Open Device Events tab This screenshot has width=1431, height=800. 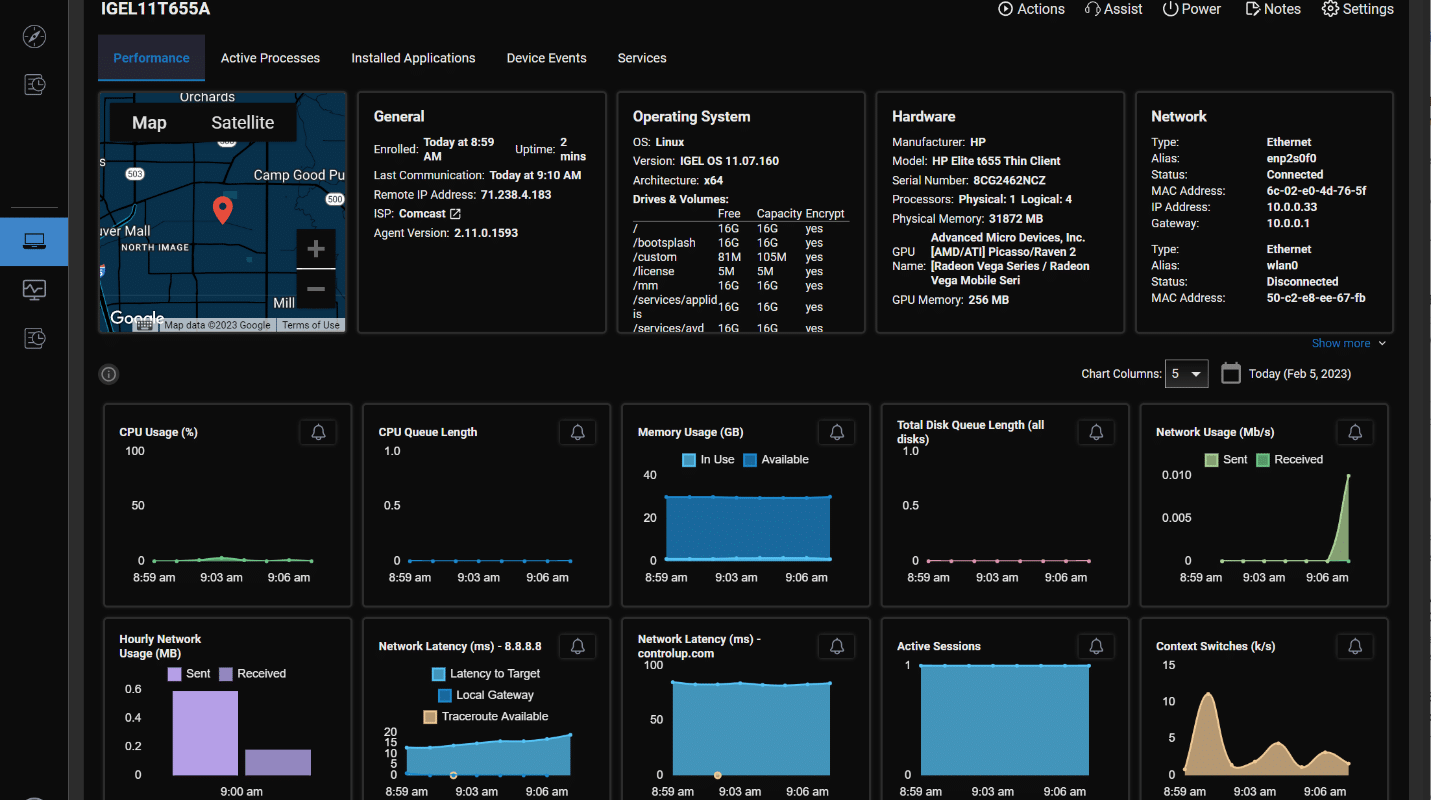(546, 58)
